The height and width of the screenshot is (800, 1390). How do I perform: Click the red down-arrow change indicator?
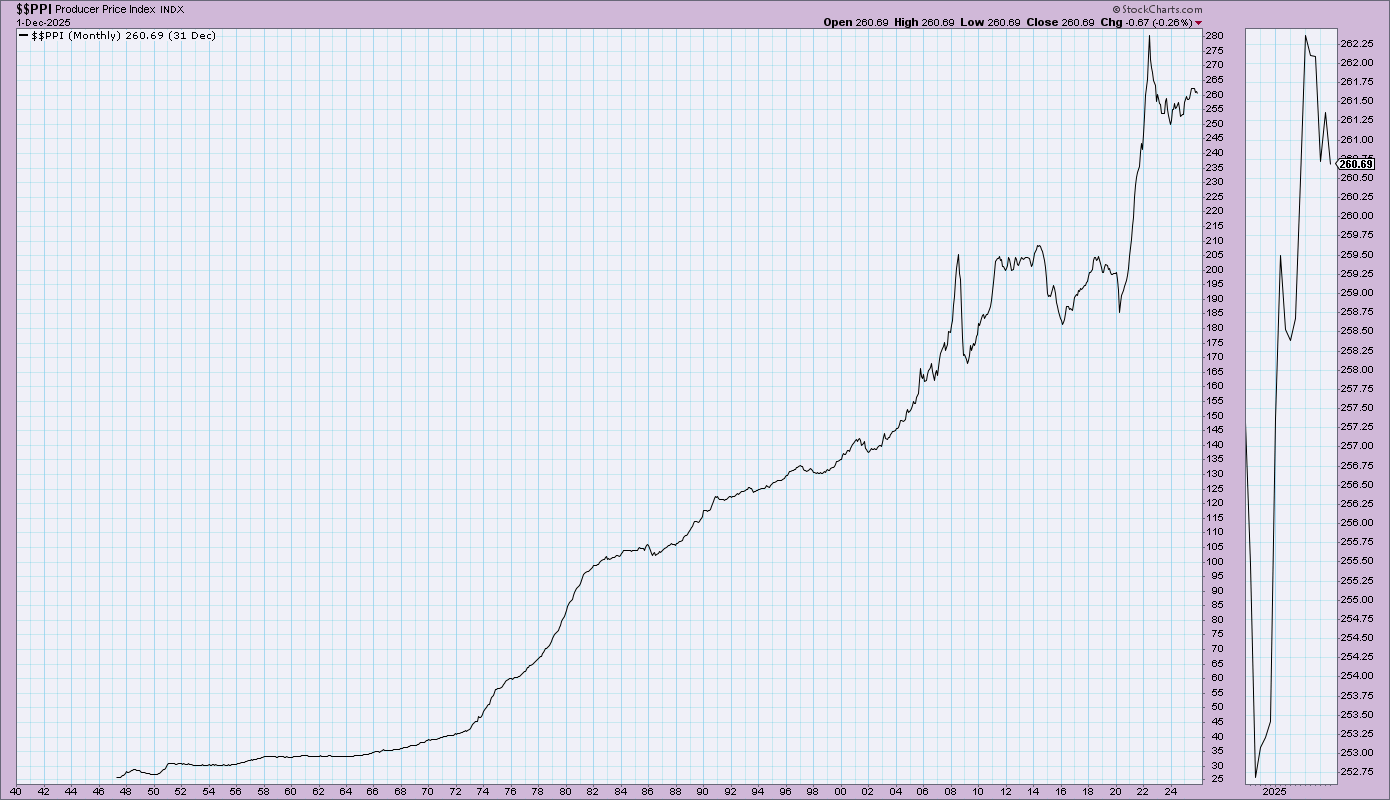click(x=1199, y=22)
